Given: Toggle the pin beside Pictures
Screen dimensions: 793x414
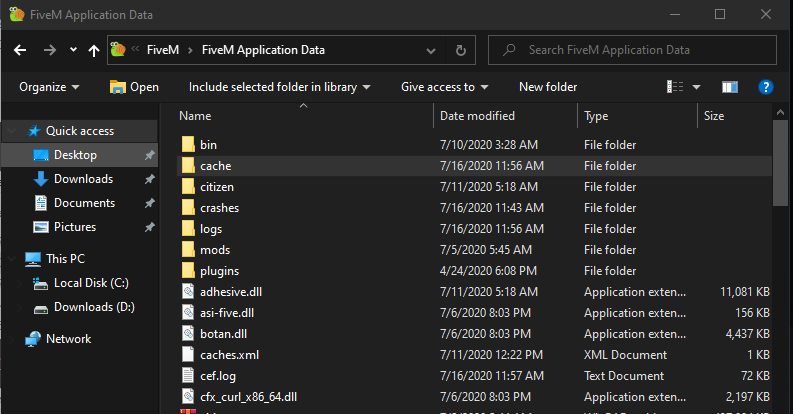Looking at the screenshot, I should [x=149, y=227].
